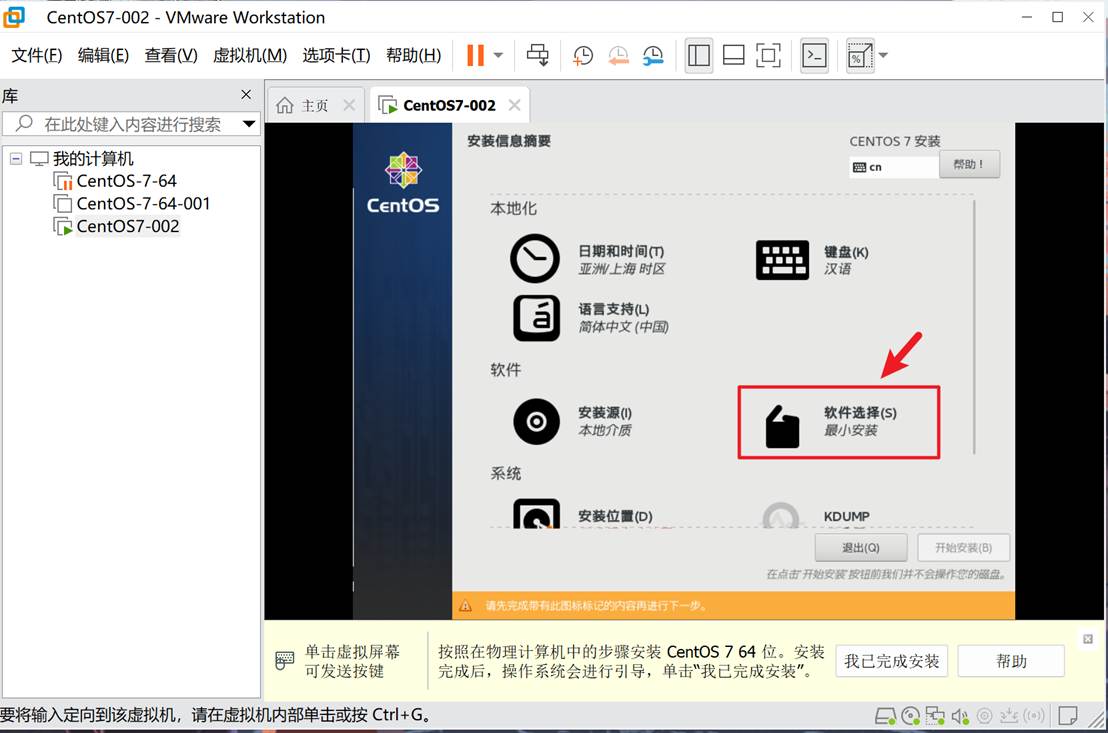Open the 虚拟机(M) menu
This screenshot has height=733, width=1108.
pyautogui.click(x=250, y=55)
